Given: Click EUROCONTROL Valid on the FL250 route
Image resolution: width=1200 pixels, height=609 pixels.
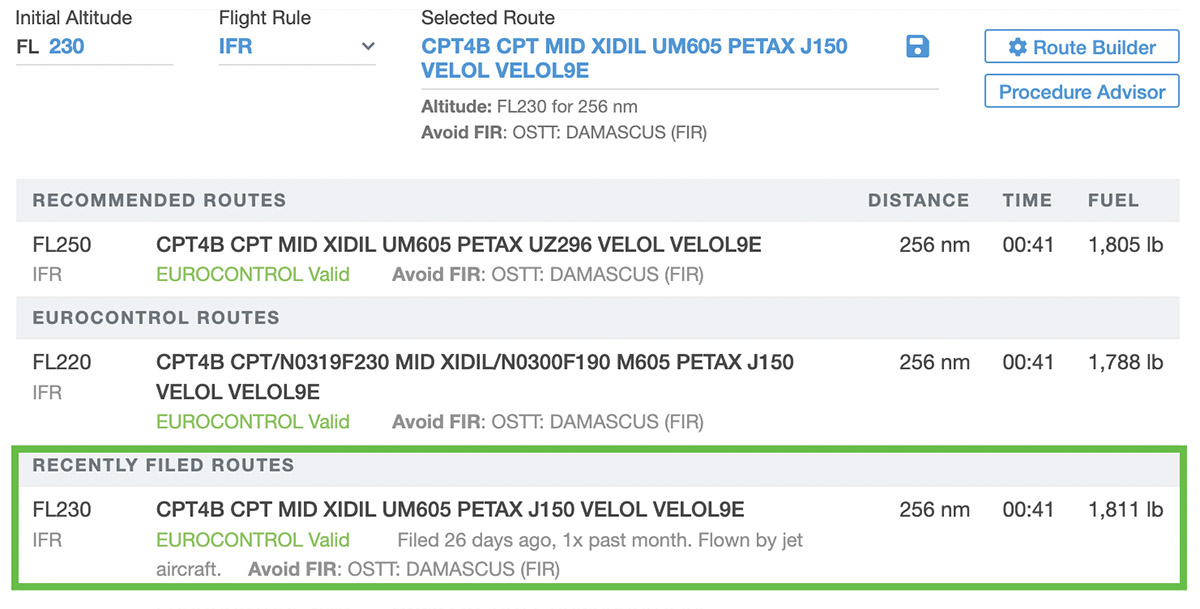Looking at the screenshot, I should 253,274.
